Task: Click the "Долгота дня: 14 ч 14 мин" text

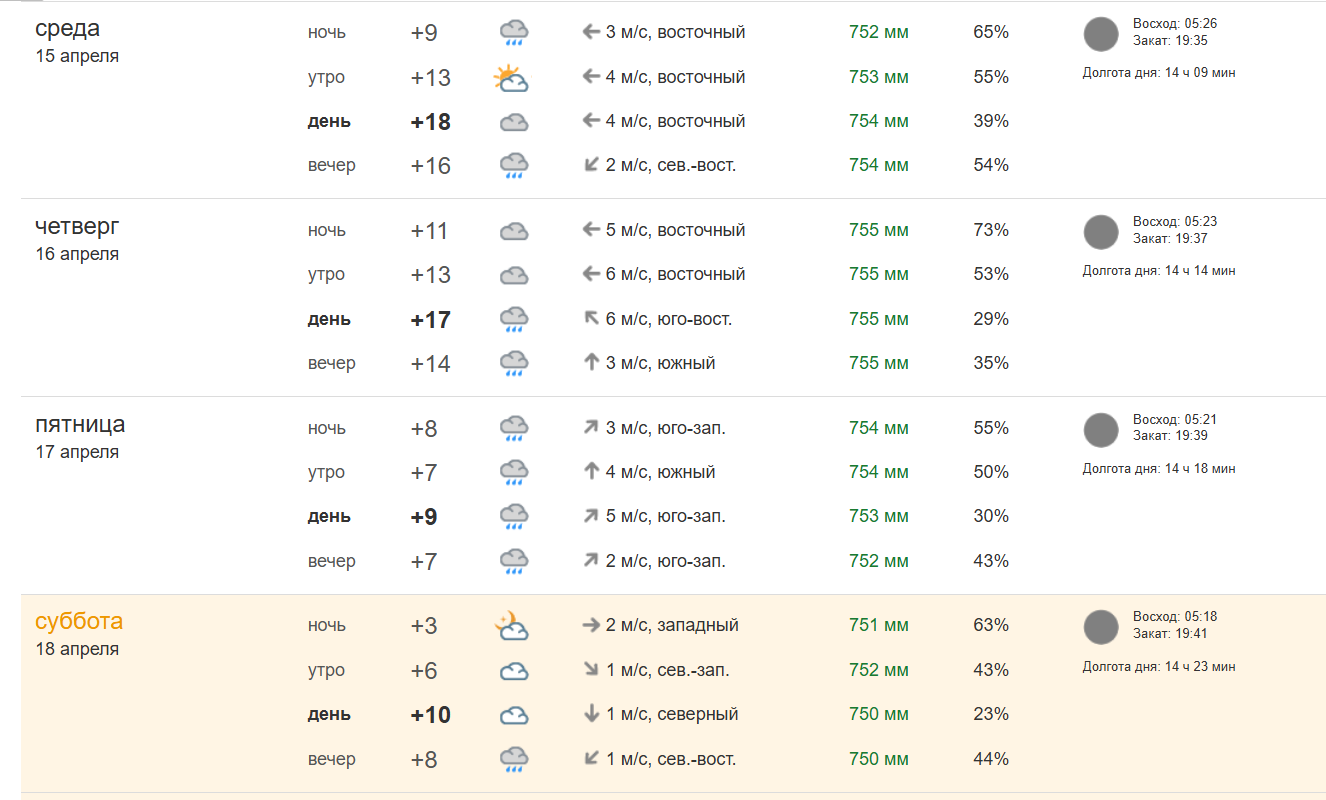Action: [x=1159, y=271]
